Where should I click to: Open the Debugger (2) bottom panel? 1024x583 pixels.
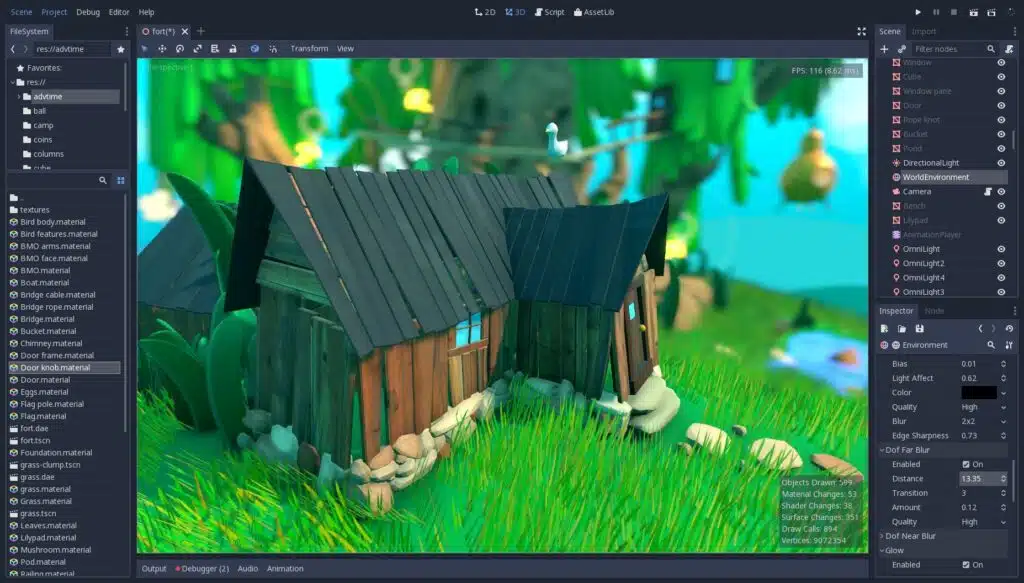point(202,569)
